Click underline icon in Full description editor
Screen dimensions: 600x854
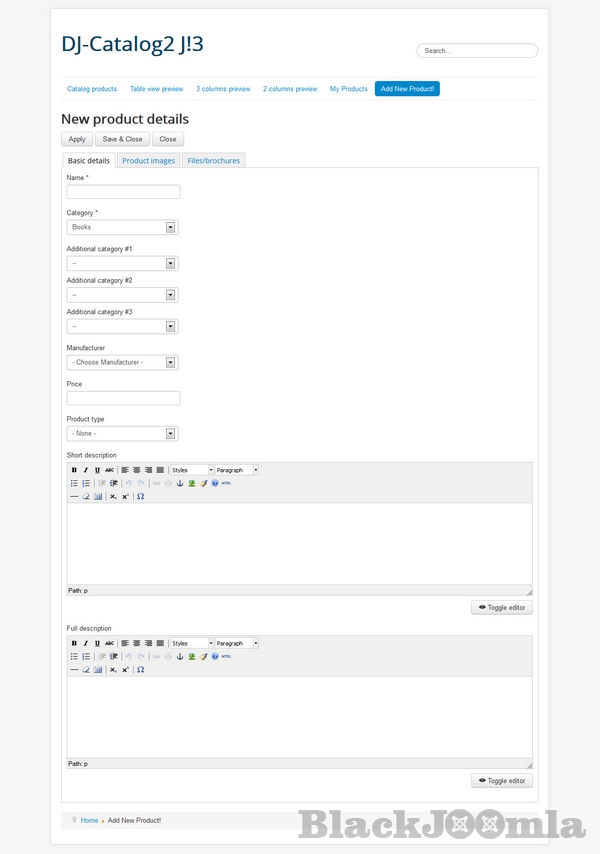(x=97, y=643)
